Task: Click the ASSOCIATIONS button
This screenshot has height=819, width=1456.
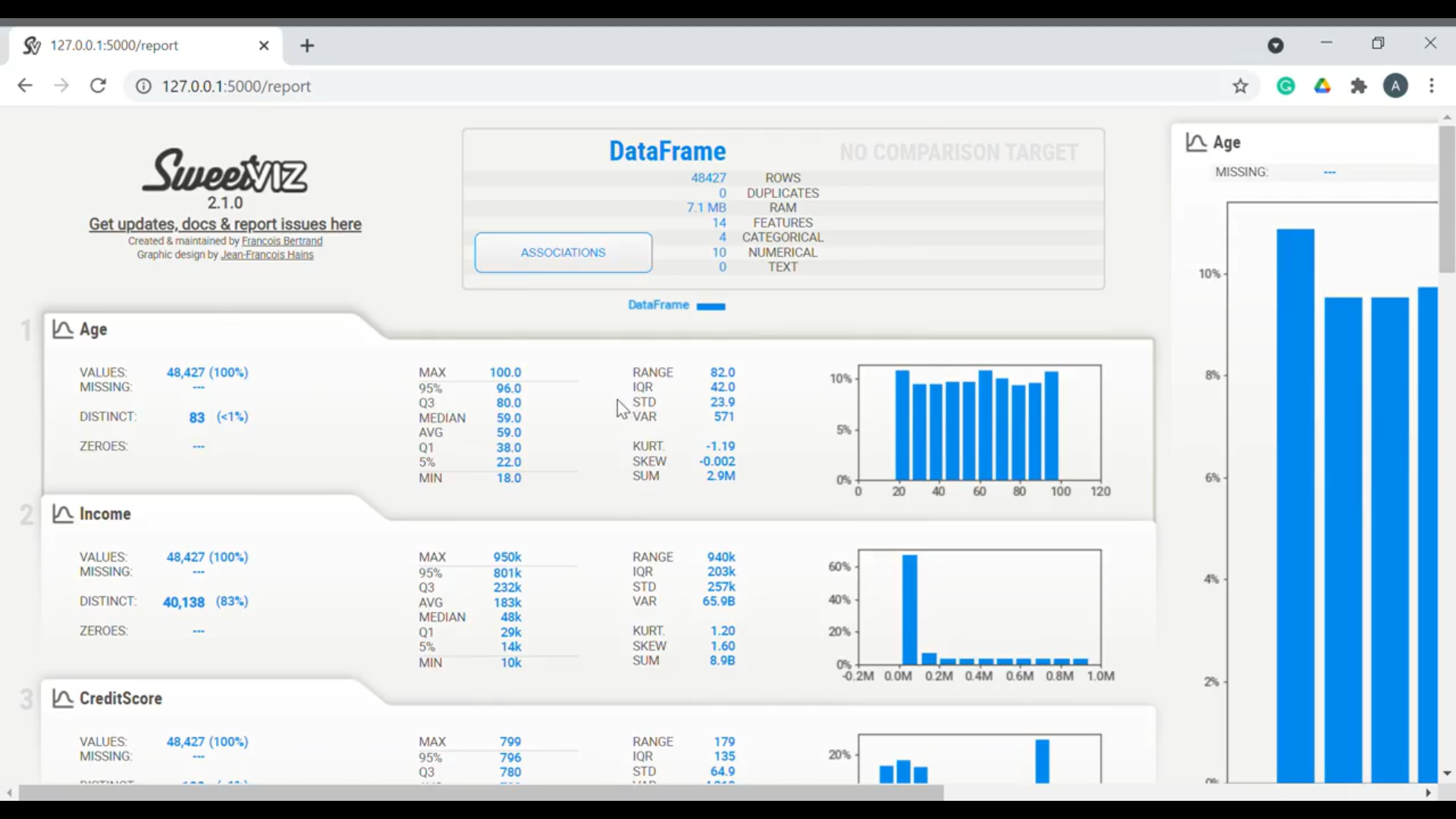Action: [x=563, y=253]
